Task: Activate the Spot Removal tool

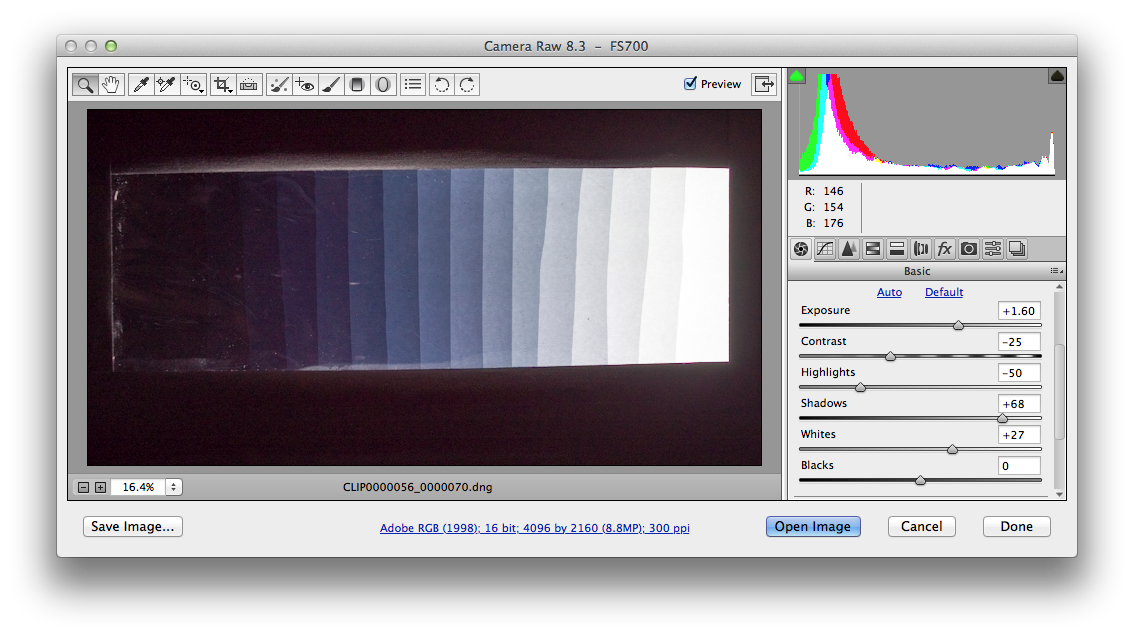Action: pyautogui.click(x=280, y=85)
